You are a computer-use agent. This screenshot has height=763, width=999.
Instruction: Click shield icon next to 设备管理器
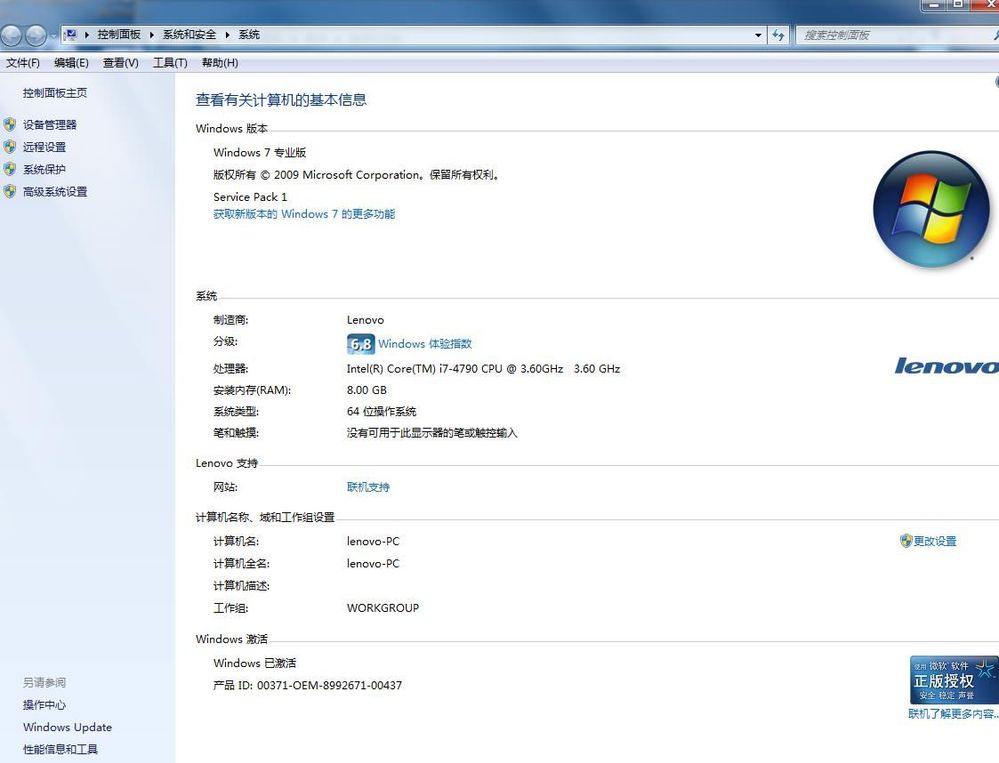click(10, 124)
